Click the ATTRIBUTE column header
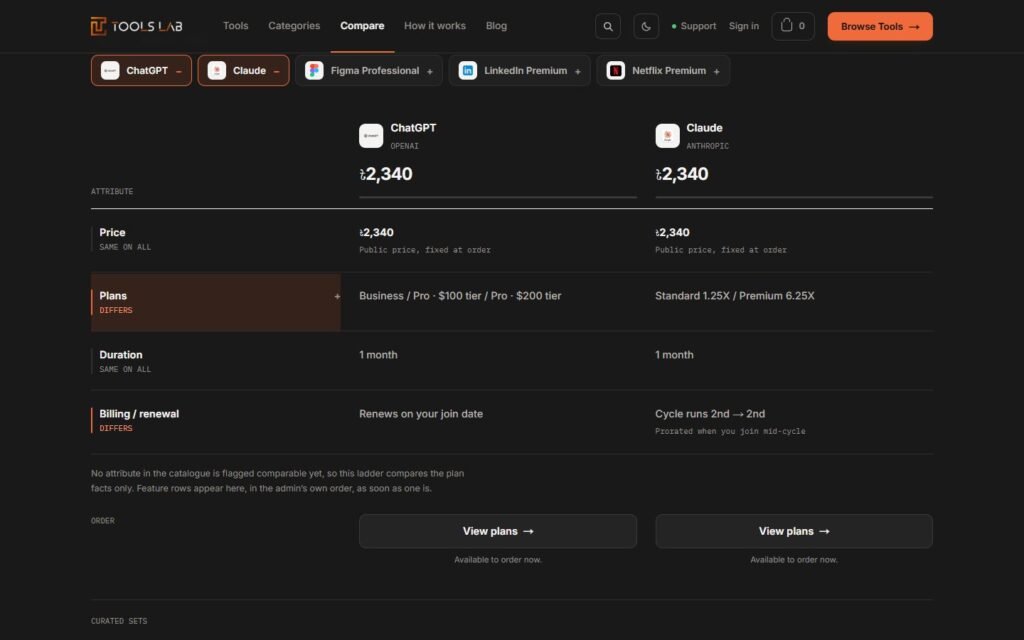This screenshot has height=640, width=1024. [112, 191]
